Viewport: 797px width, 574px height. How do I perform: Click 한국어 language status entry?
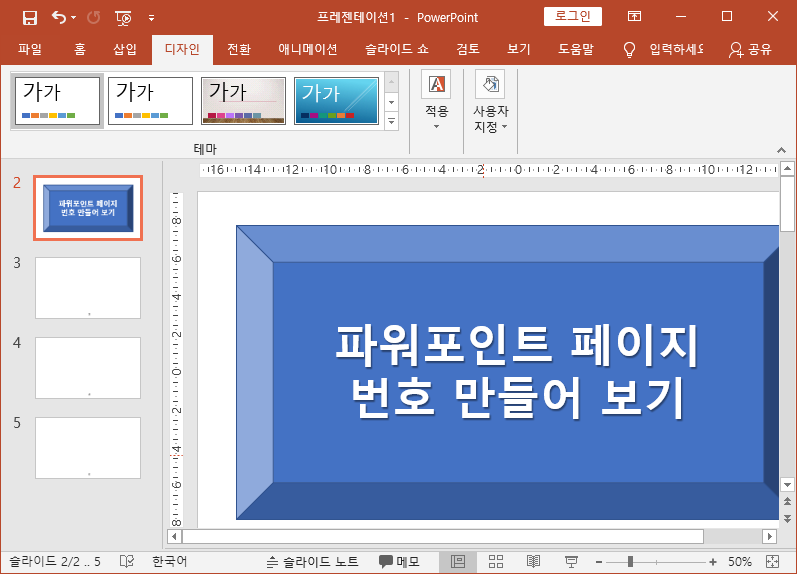click(x=170, y=562)
